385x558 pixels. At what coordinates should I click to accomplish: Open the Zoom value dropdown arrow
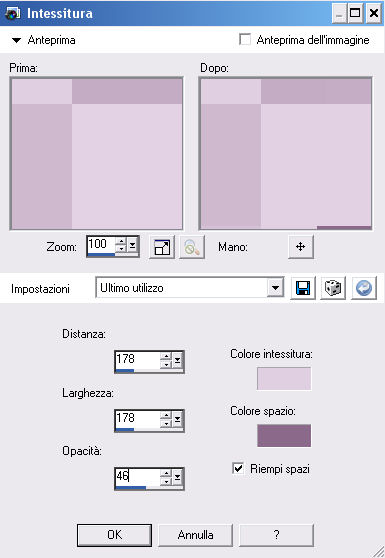pos(132,246)
